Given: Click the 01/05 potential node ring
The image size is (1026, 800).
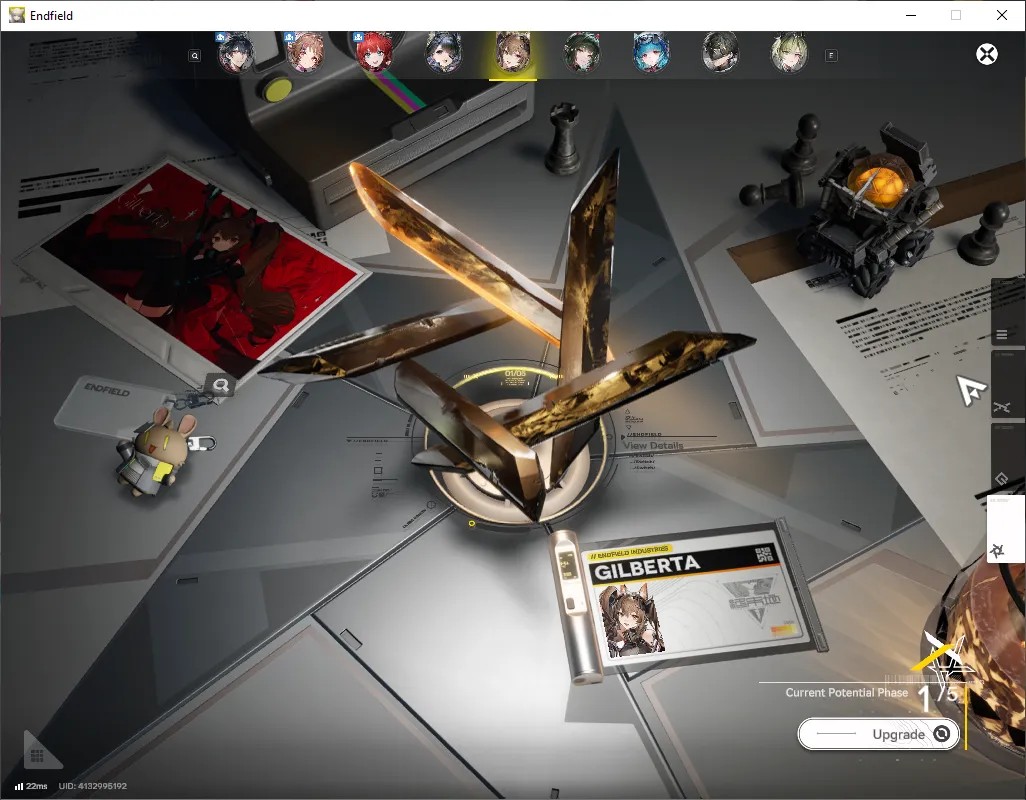Looking at the screenshot, I should click(515, 374).
